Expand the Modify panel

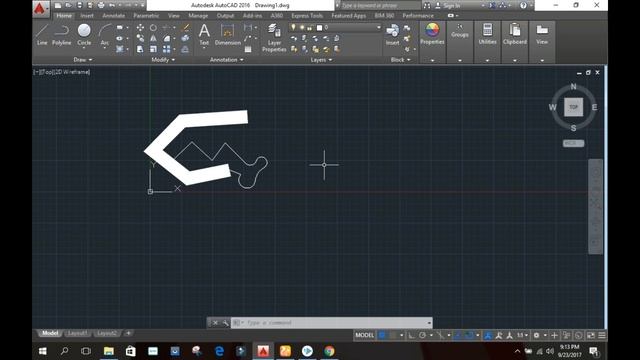click(163, 60)
